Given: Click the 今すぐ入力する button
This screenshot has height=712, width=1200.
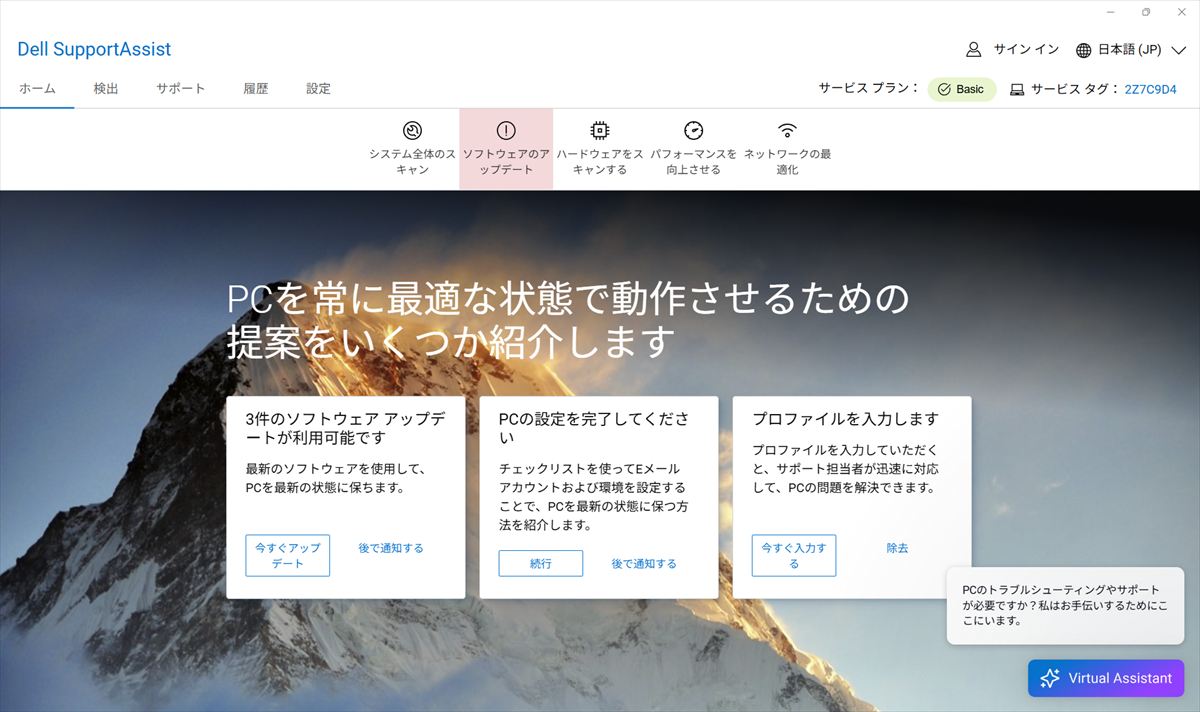Looking at the screenshot, I should tap(793, 555).
